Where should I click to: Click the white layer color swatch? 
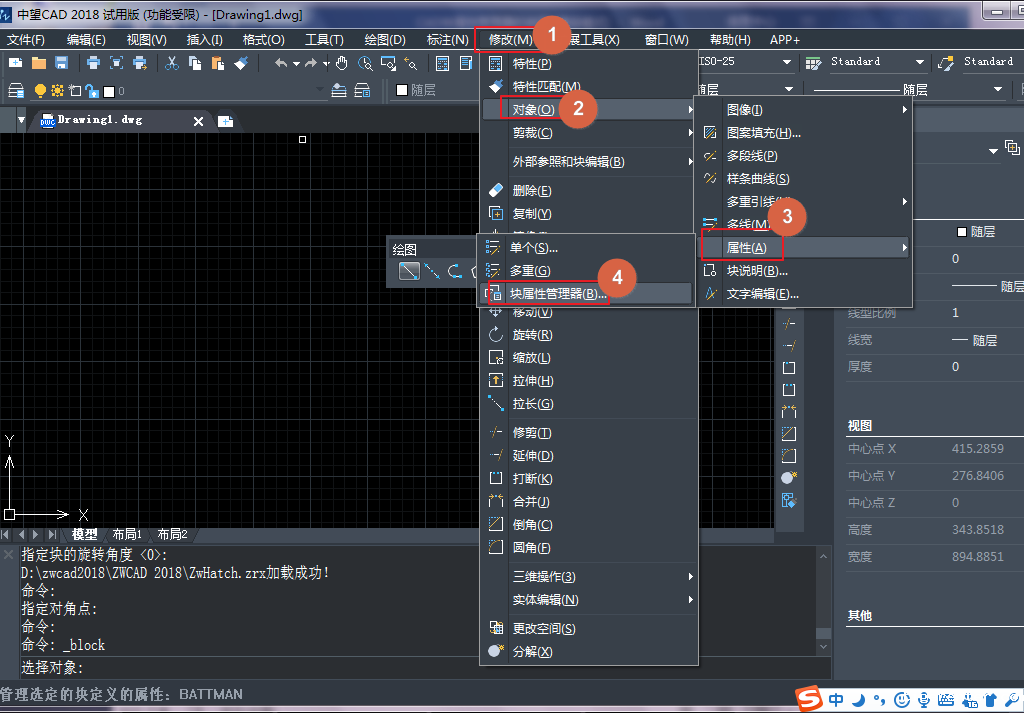[108, 91]
